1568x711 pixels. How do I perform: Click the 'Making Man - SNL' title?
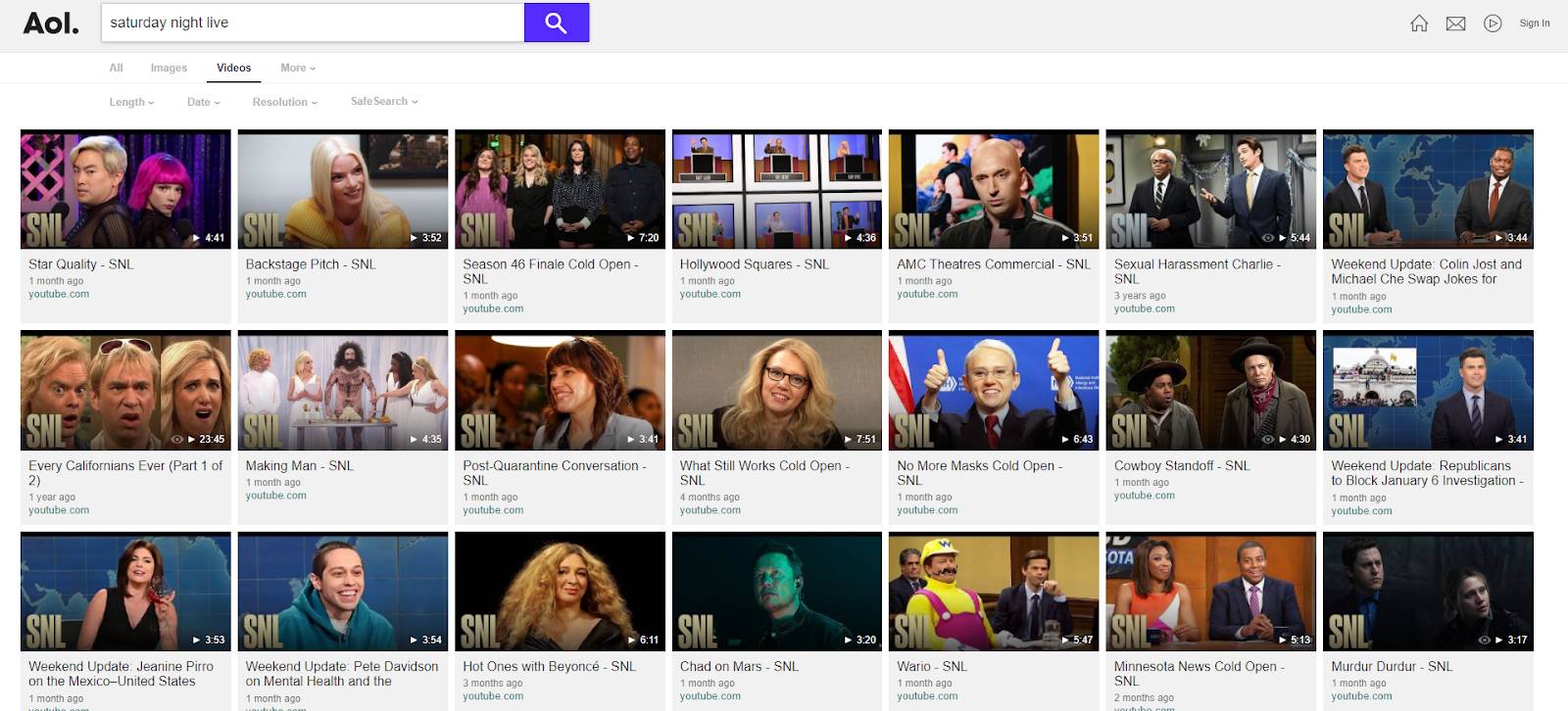[x=299, y=466]
